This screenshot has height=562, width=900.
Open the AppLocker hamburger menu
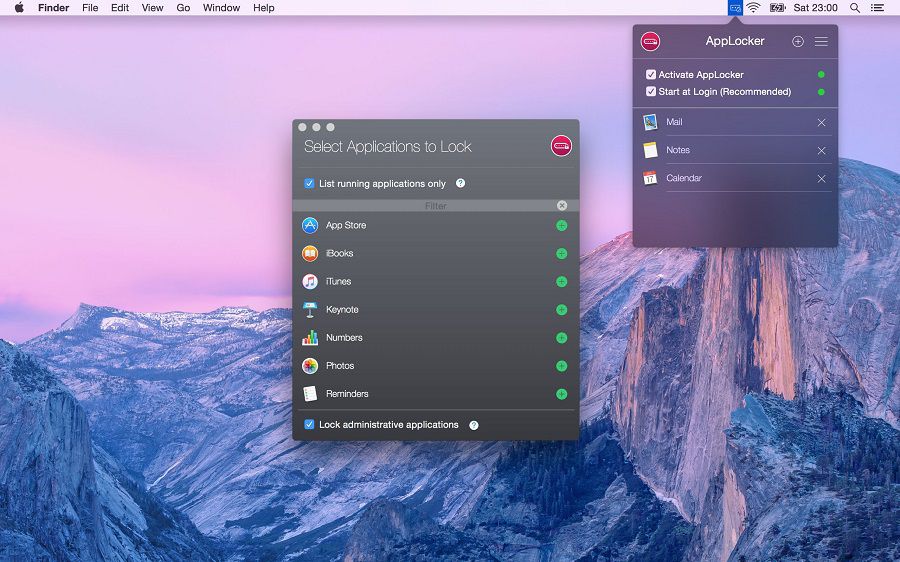(x=821, y=41)
